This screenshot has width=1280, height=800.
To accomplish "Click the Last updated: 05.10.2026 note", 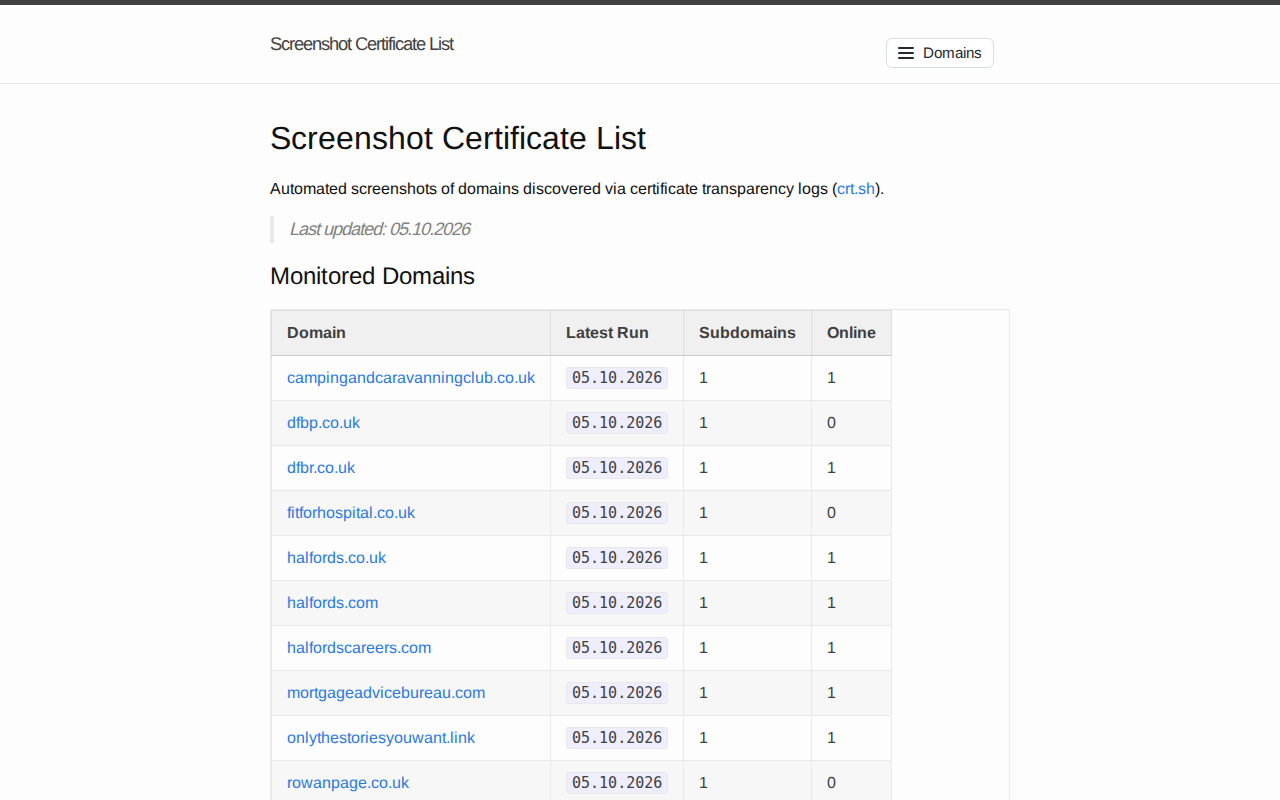I will pos(380,229).
